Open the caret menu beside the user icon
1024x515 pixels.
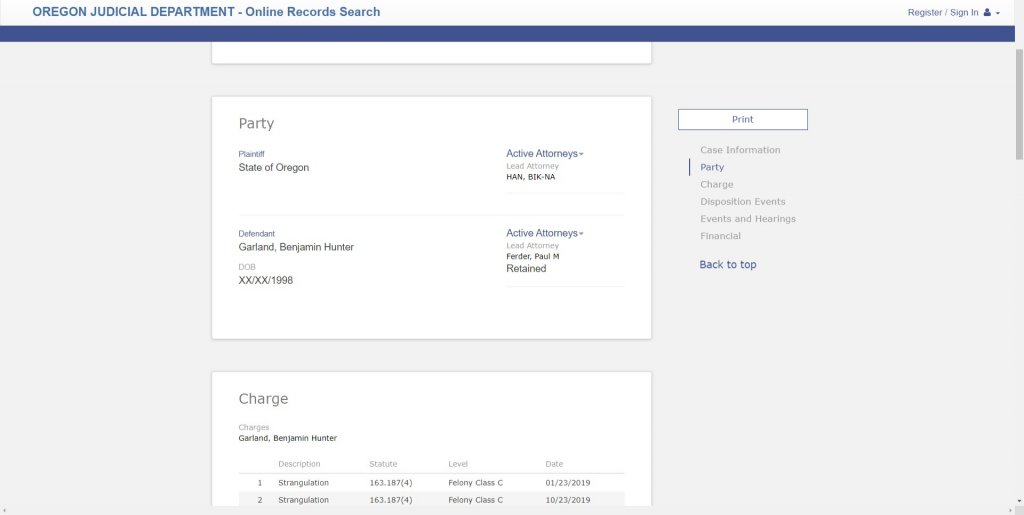(997, 13)
